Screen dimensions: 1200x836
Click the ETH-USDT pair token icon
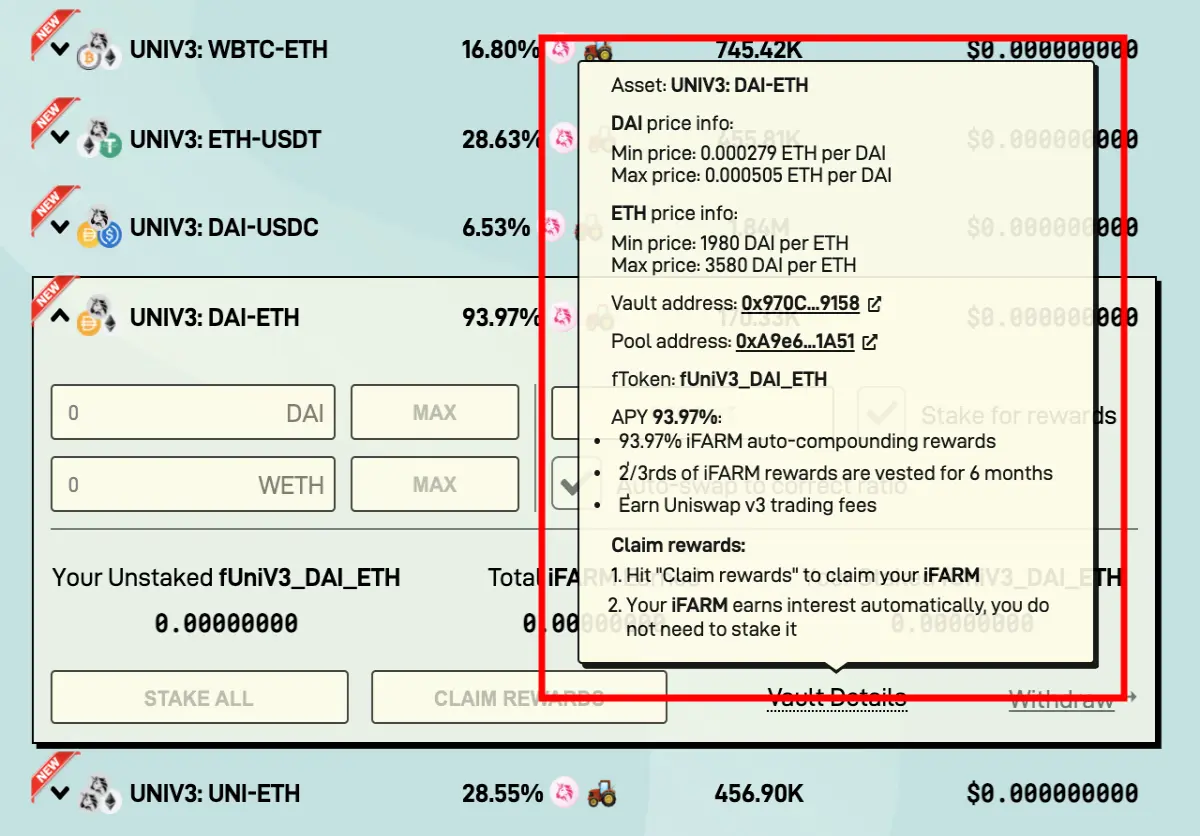tap(99, 139)
